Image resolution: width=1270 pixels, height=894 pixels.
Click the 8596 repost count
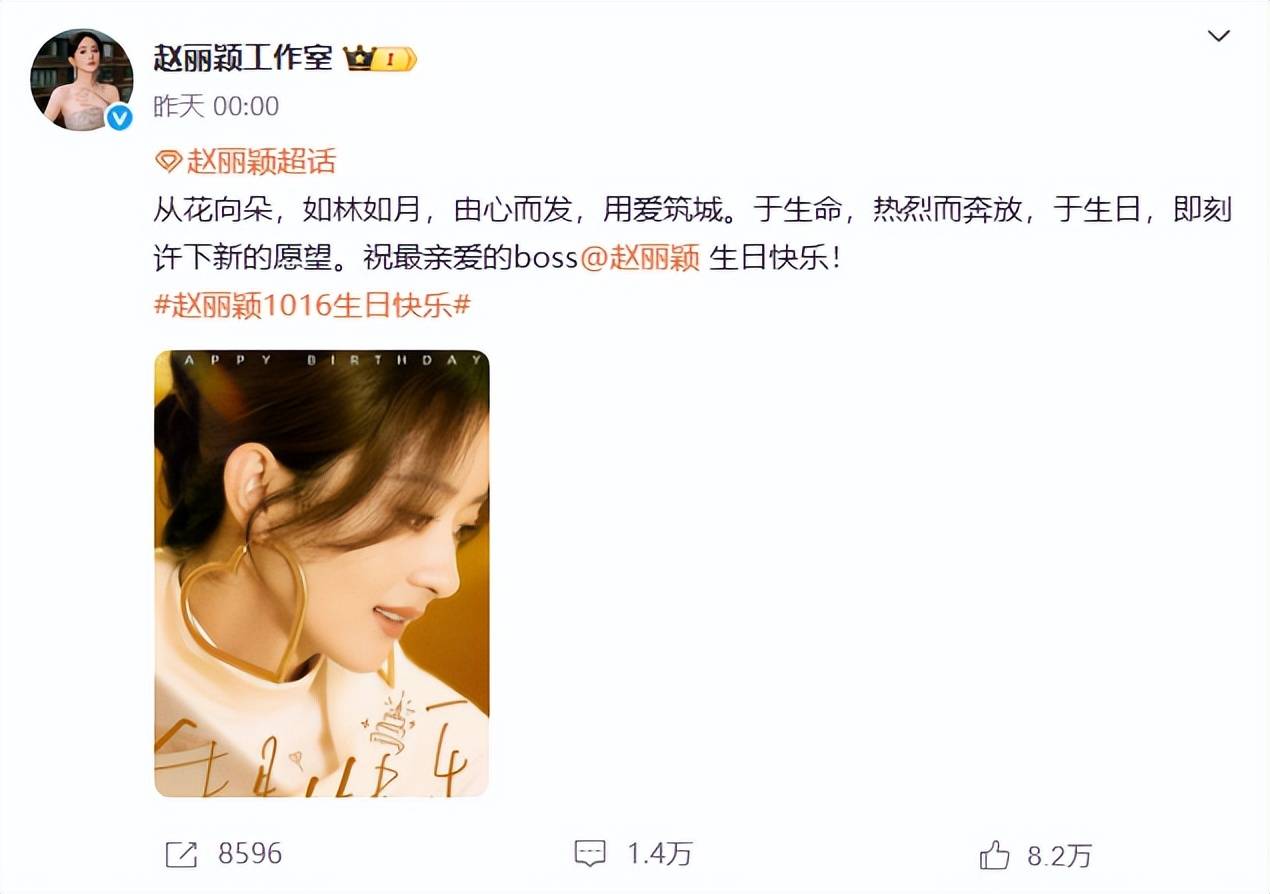tap(250, 854)
